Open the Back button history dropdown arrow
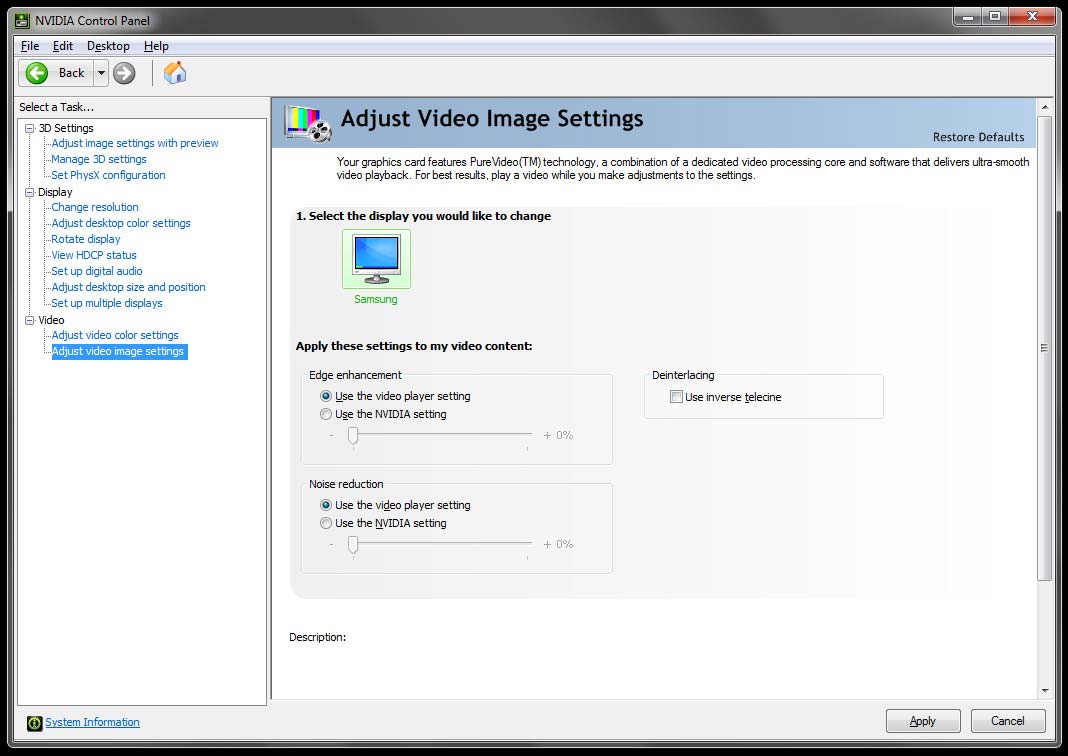Screen dimensions: 1068x756 click(x=101, y=72)
